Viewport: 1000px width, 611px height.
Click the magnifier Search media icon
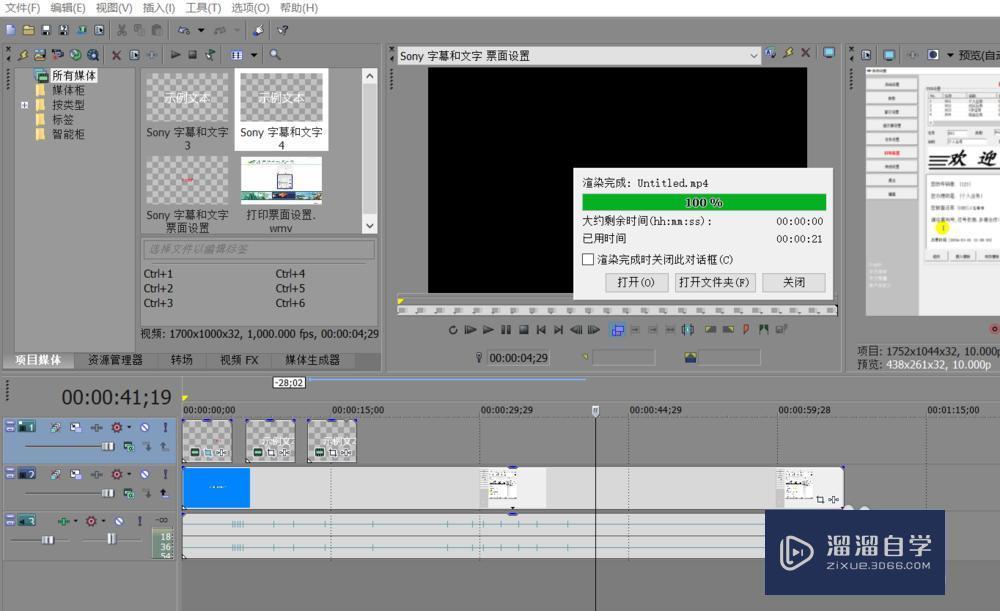tap(275, 55)
